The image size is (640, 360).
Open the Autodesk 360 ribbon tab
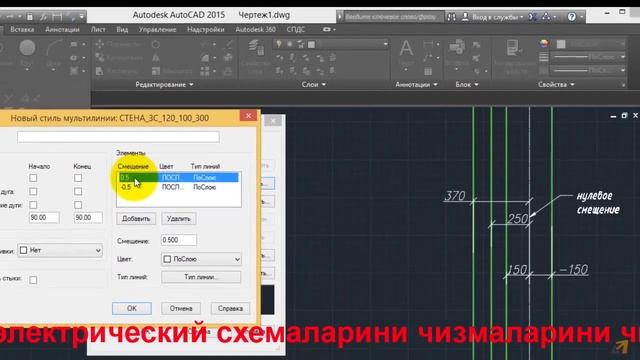256,29
